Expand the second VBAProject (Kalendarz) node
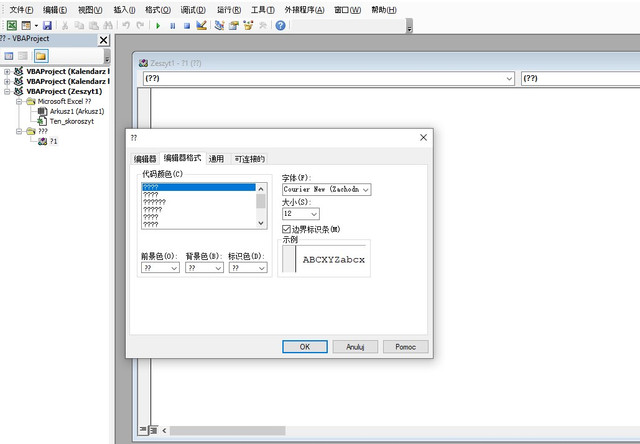This screenshot has width=640, height=444. tap(7, 82)
